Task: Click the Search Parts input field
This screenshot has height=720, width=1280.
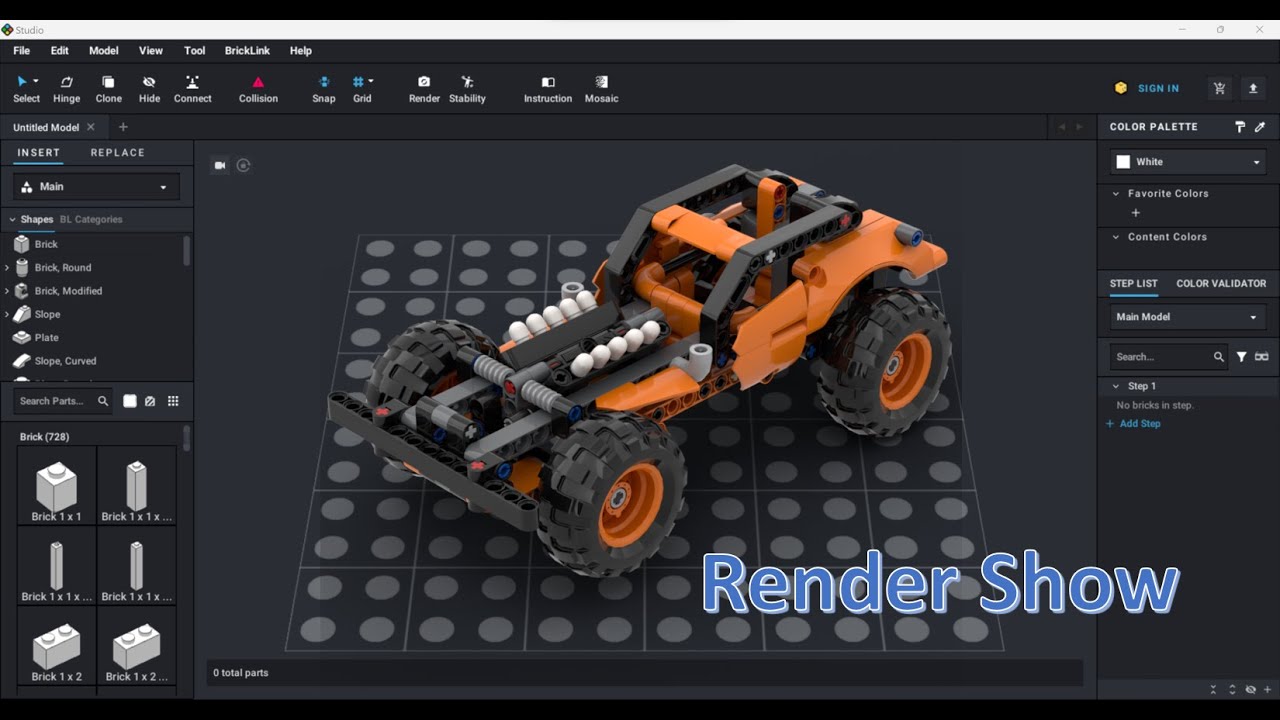Action: pos(62,401)
